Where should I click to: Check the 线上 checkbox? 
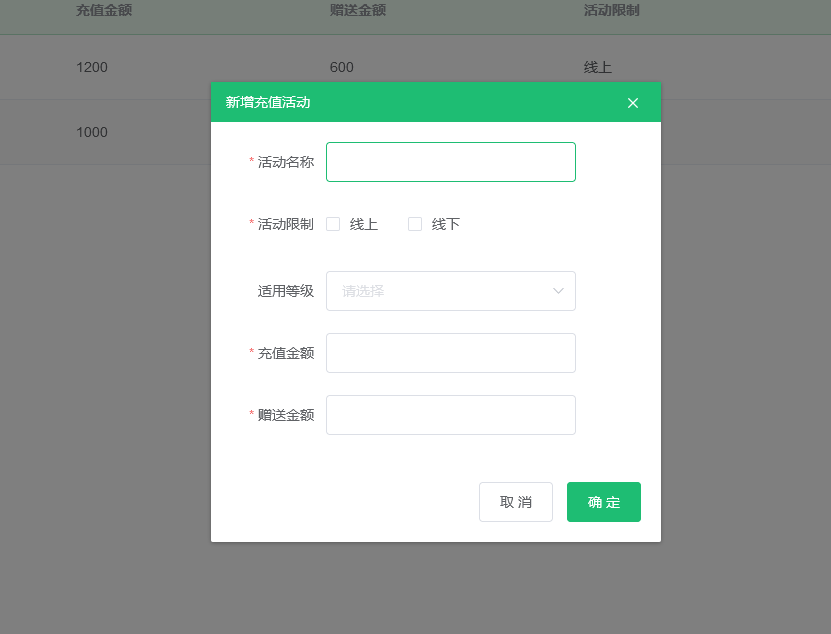click(x=333, y=224)
